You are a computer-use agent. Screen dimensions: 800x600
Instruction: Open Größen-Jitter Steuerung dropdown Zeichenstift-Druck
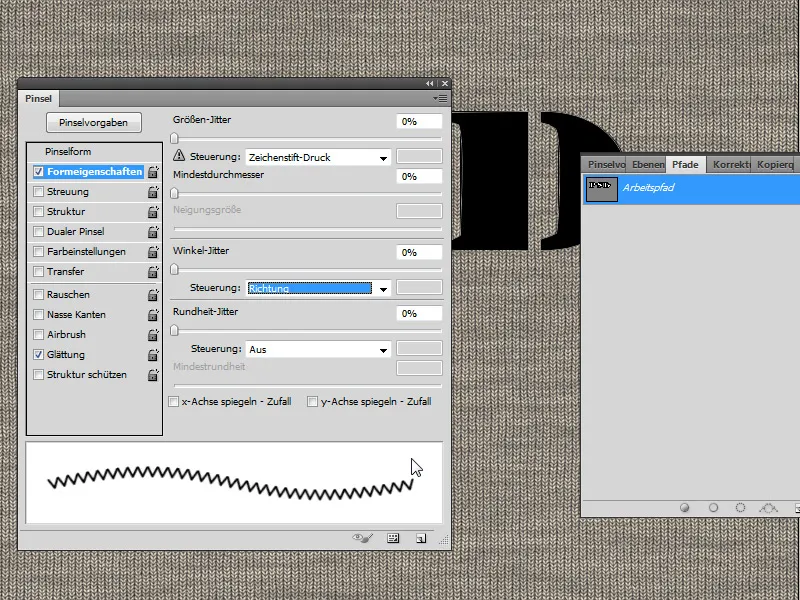(x=318, y=158)
